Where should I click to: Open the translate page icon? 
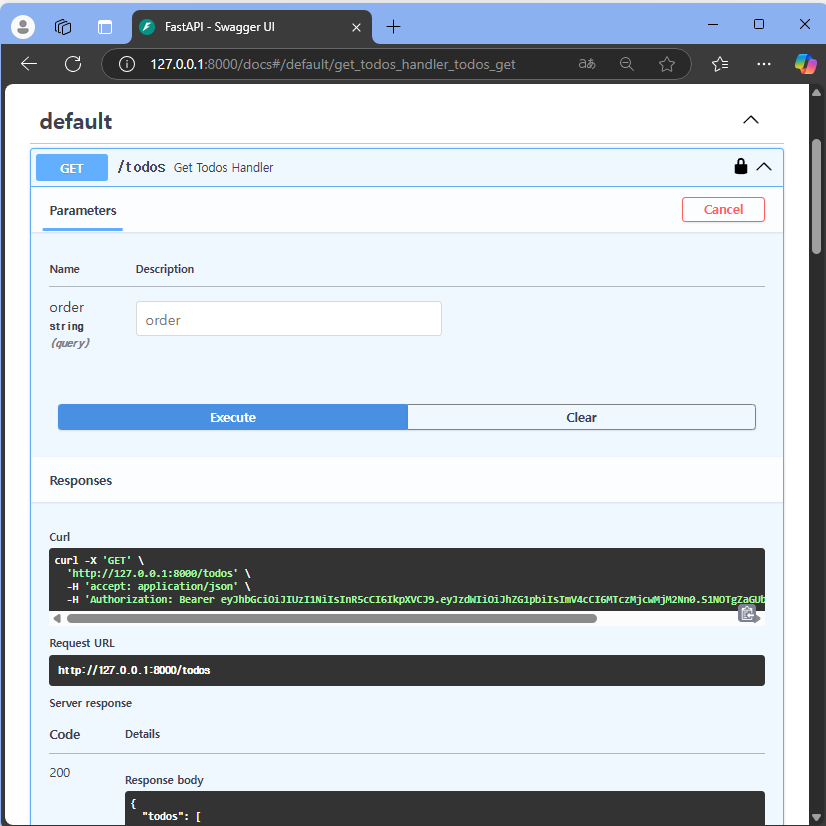coord(586,64)
